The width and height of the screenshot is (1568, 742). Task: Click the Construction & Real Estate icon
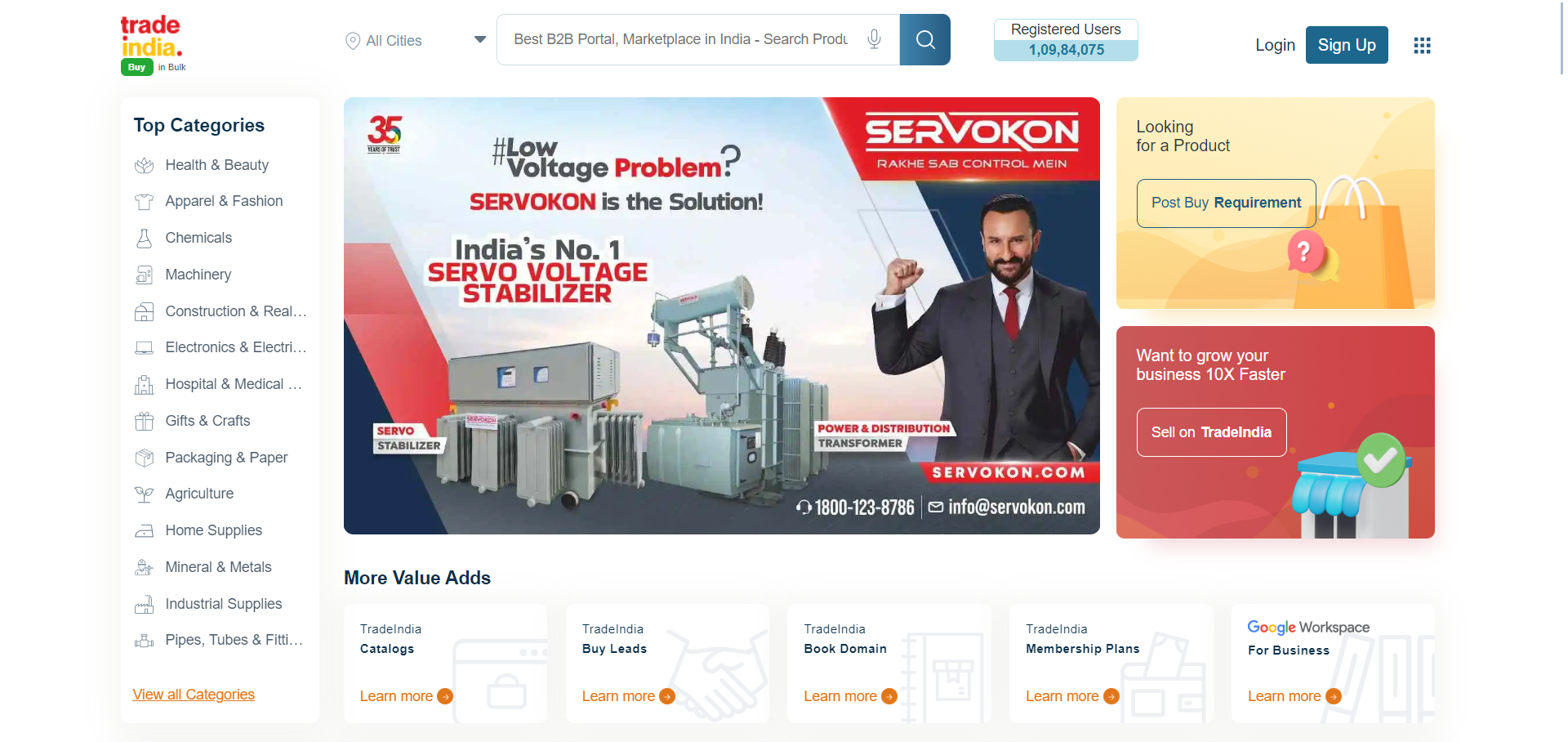pyautogui.click(x=145, y=311)
